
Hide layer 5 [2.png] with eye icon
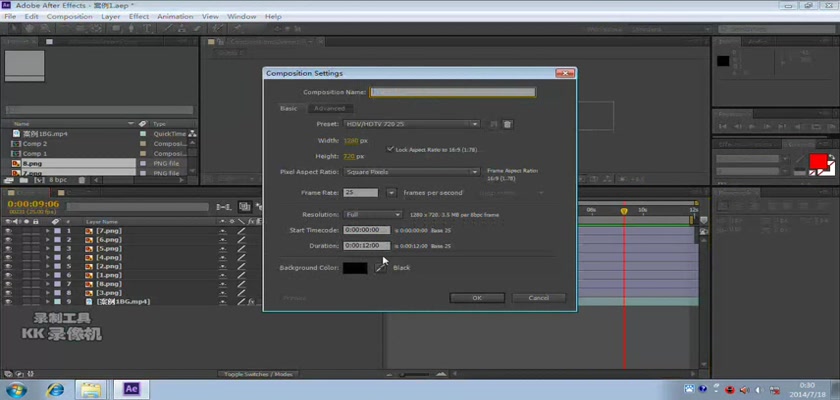click(8, 266)
